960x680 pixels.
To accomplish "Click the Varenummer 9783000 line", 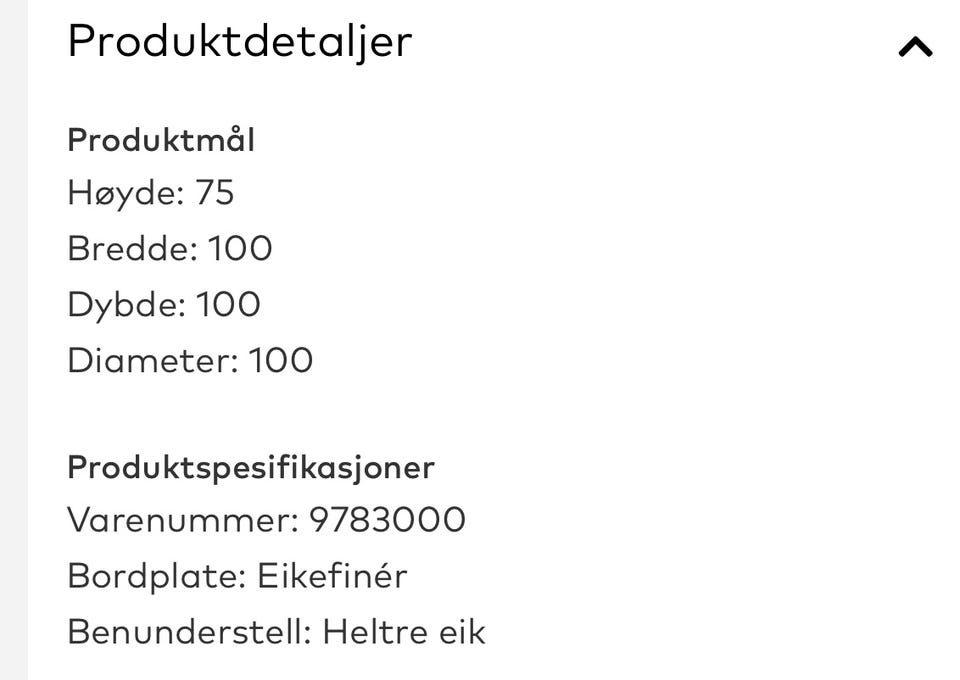I will (x=265, y=520).
